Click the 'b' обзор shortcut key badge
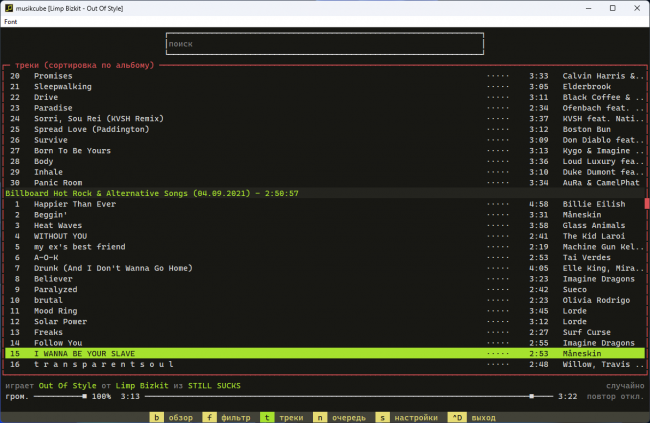 click(156, 417)
